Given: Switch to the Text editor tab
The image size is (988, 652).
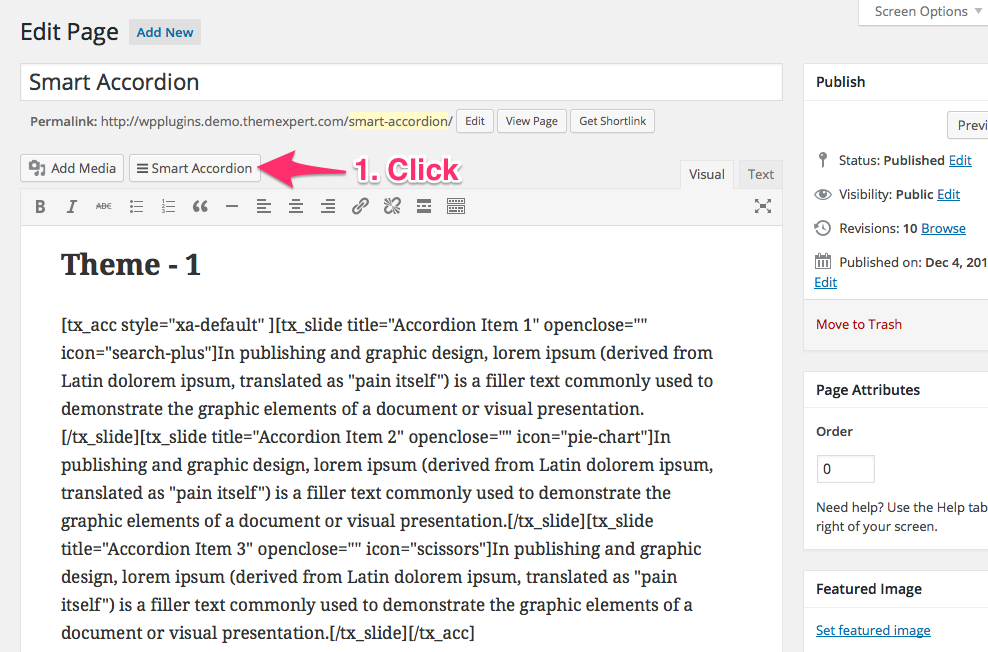Looking at the screenshot, I should (x=760, y=174).
